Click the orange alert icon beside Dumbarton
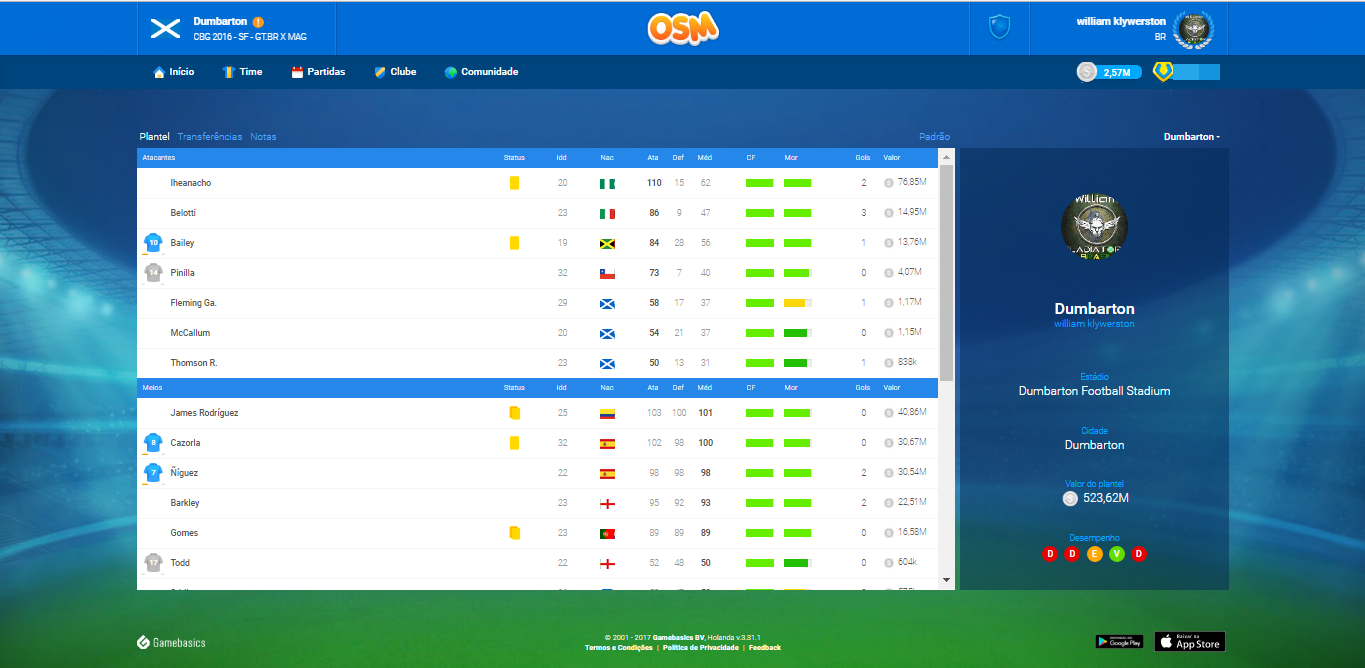 (x=258, y=22)
